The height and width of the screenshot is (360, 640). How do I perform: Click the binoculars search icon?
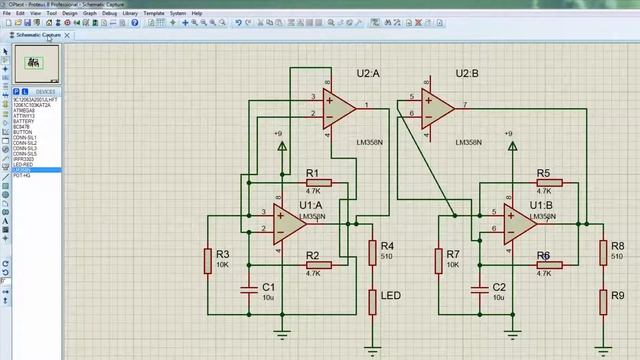pos(388,23)
